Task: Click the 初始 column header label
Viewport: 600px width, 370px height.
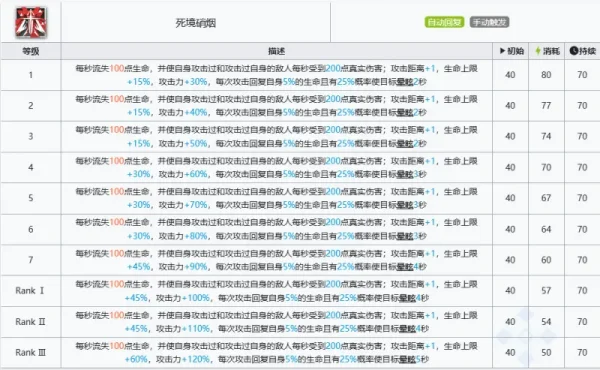Action: coord(515,51)
